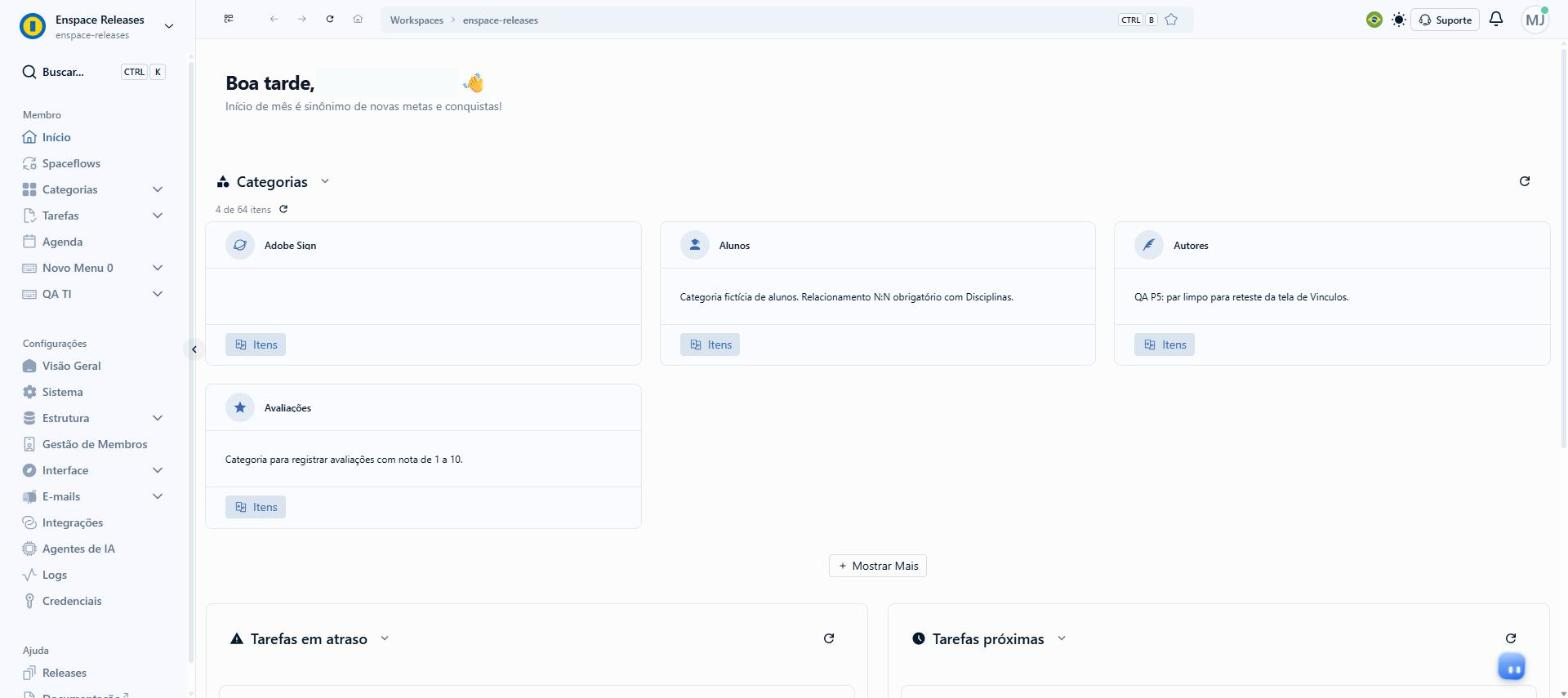Open Gestão de Membros
This screenshot has width=1568, height=698.
[x=94, y=444]
